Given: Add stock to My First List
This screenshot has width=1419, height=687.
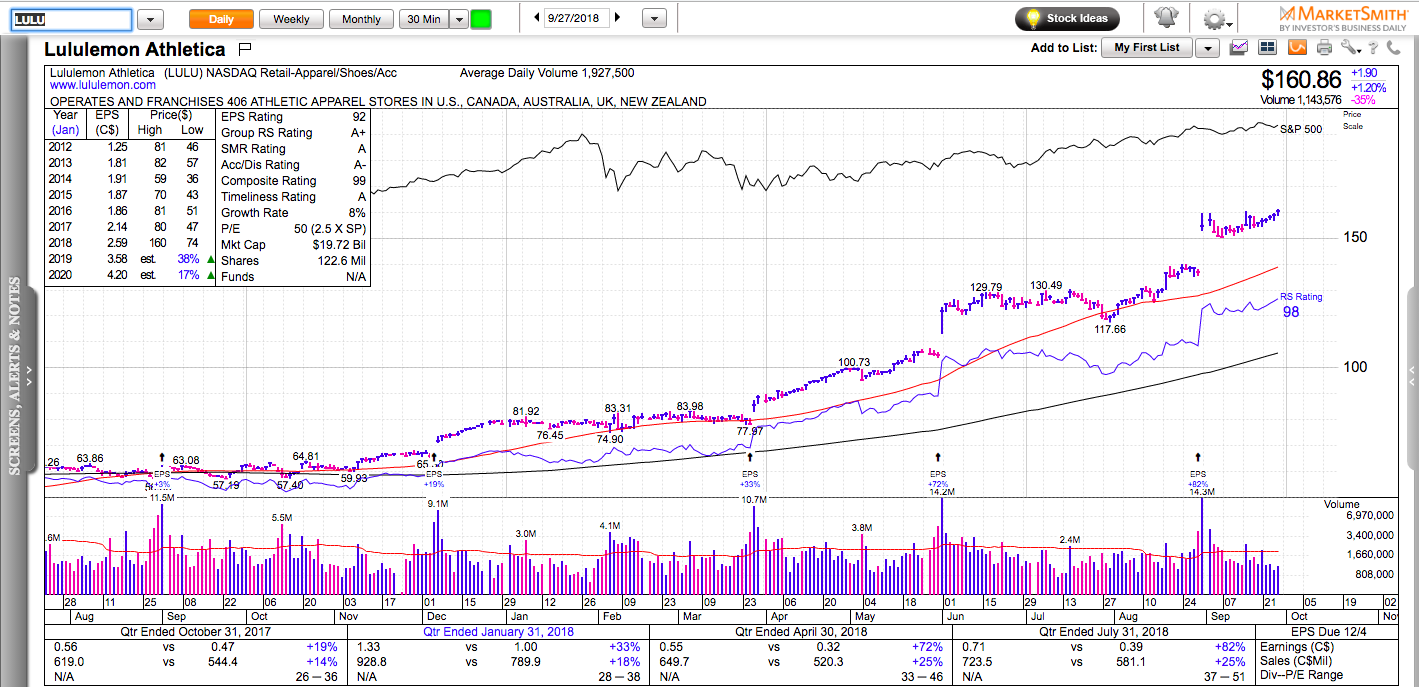Looking at the screenshot, I should [x=1147, y=48].
